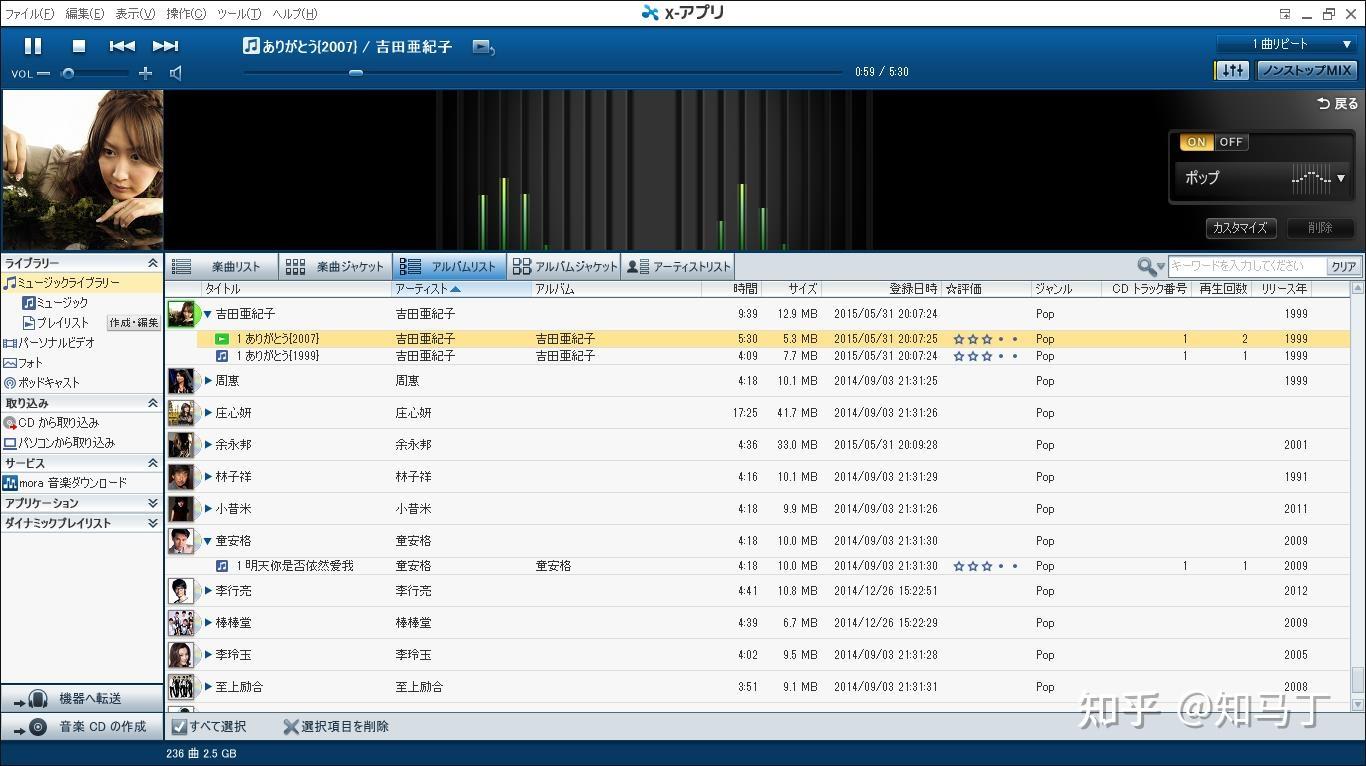This screenshot has width=1366, height=766.
Task: Turn the sound effect switch to OFF
Action: (1231, 142)
